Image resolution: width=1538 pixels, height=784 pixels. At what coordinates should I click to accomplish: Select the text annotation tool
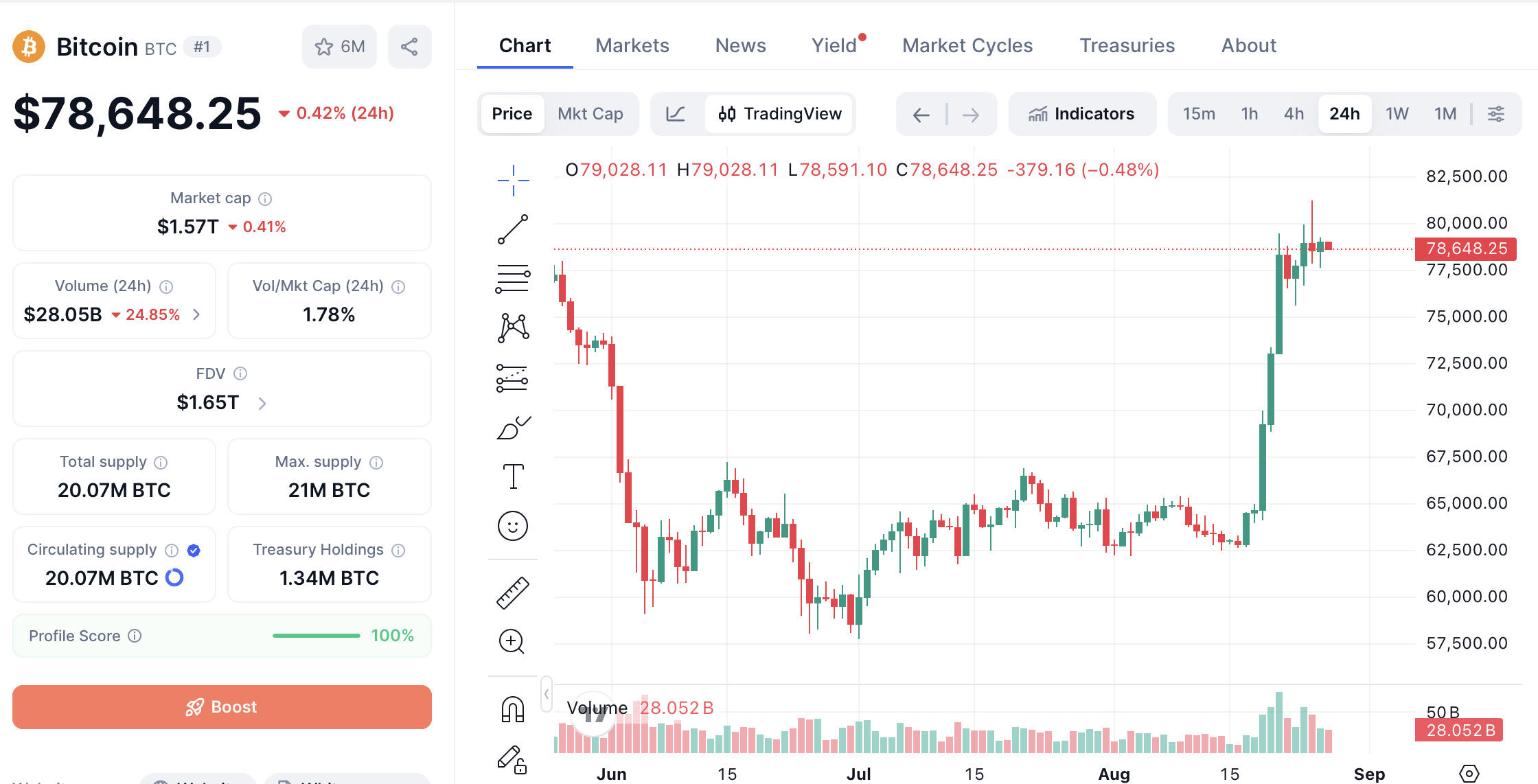click(x=513, y=476)
